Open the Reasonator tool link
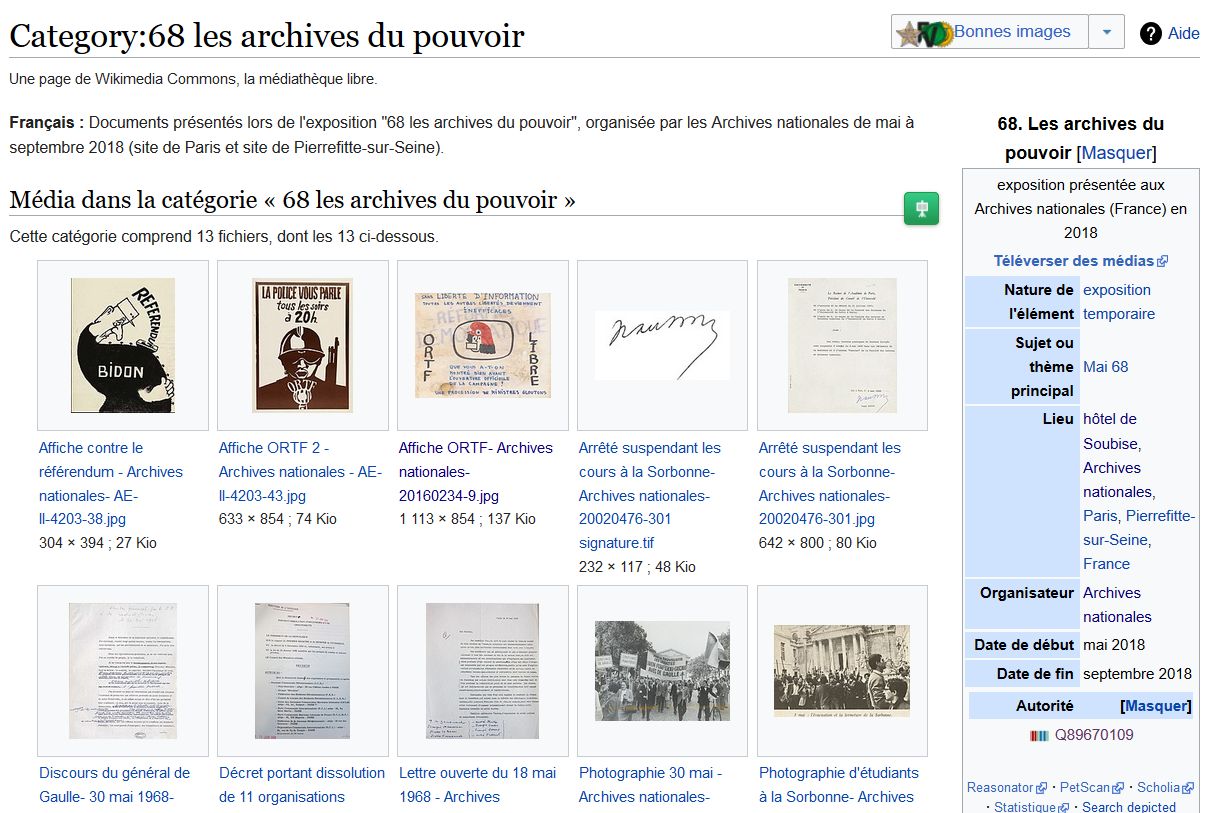1215x813 pixels. coord(1000,788)
